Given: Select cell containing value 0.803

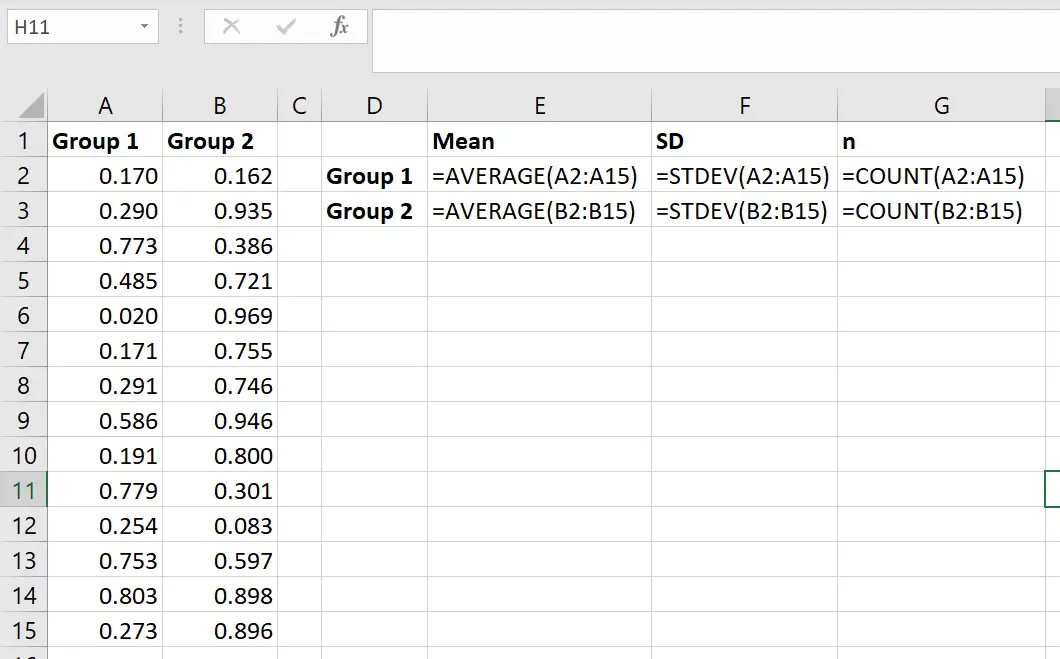Looking at the screenshot, I should 105,596.
